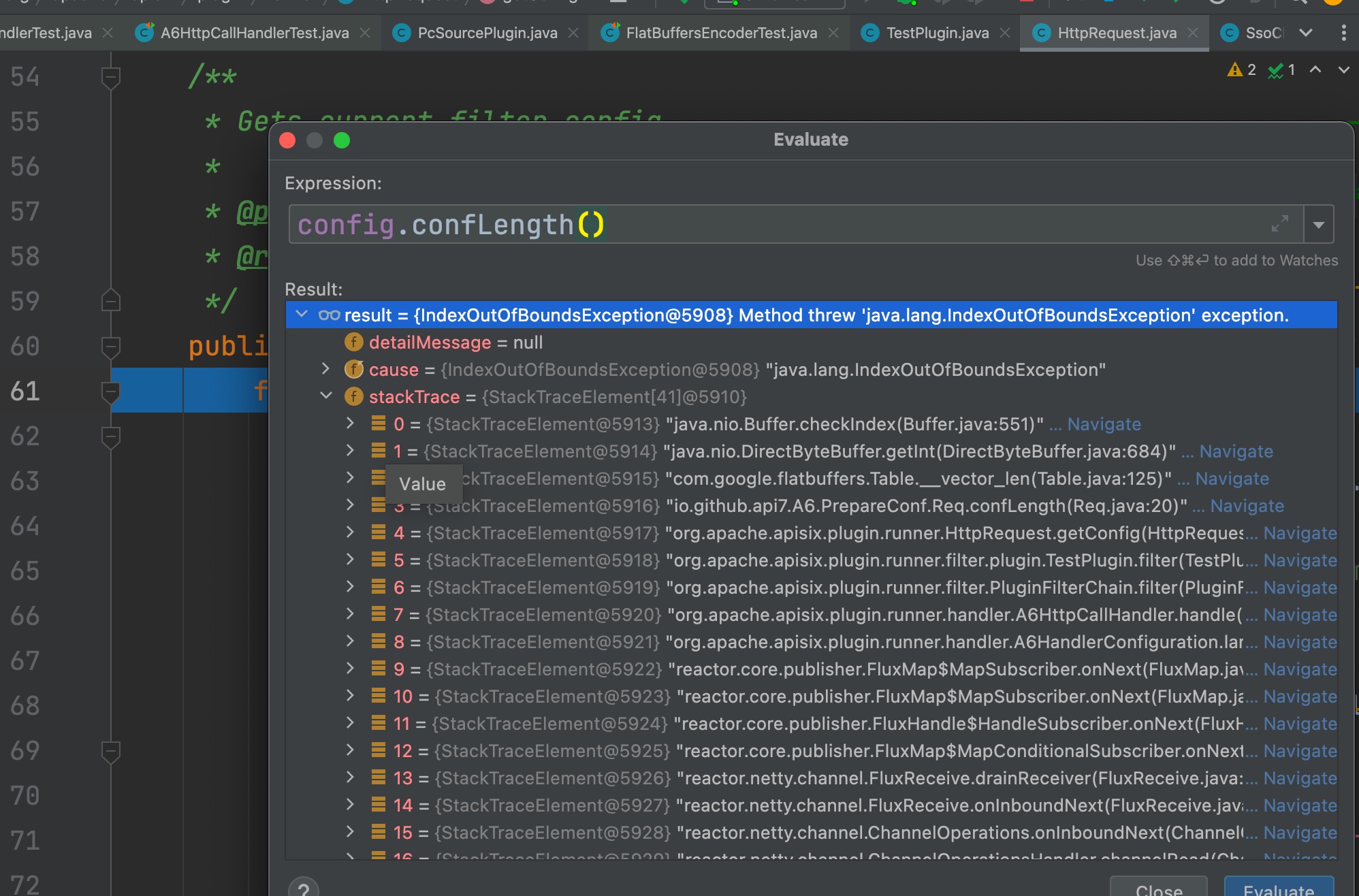1359x896 pixels.
Task: Switch to TestPlugin.java tab
Action: point(937,33)
